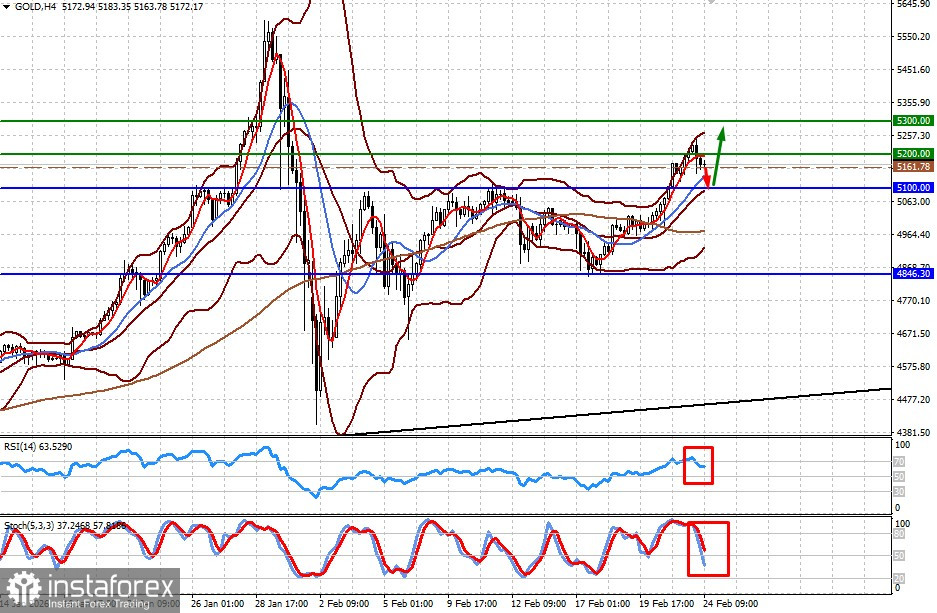Click the 70 level on the RSI scale
The height and width of the screenshot is (613, 937).
(899, 462)
